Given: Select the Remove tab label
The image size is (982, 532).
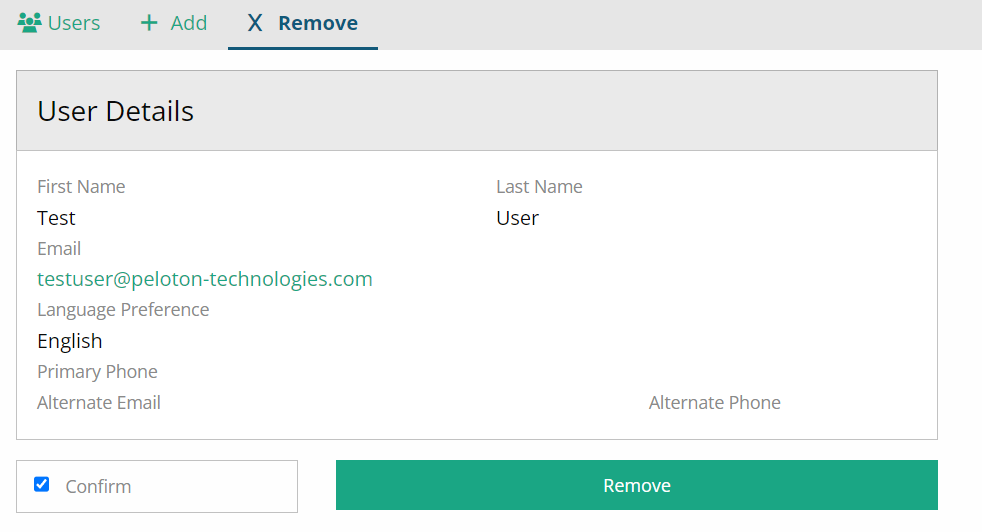Looking at the screenshot, I should 318,23.
